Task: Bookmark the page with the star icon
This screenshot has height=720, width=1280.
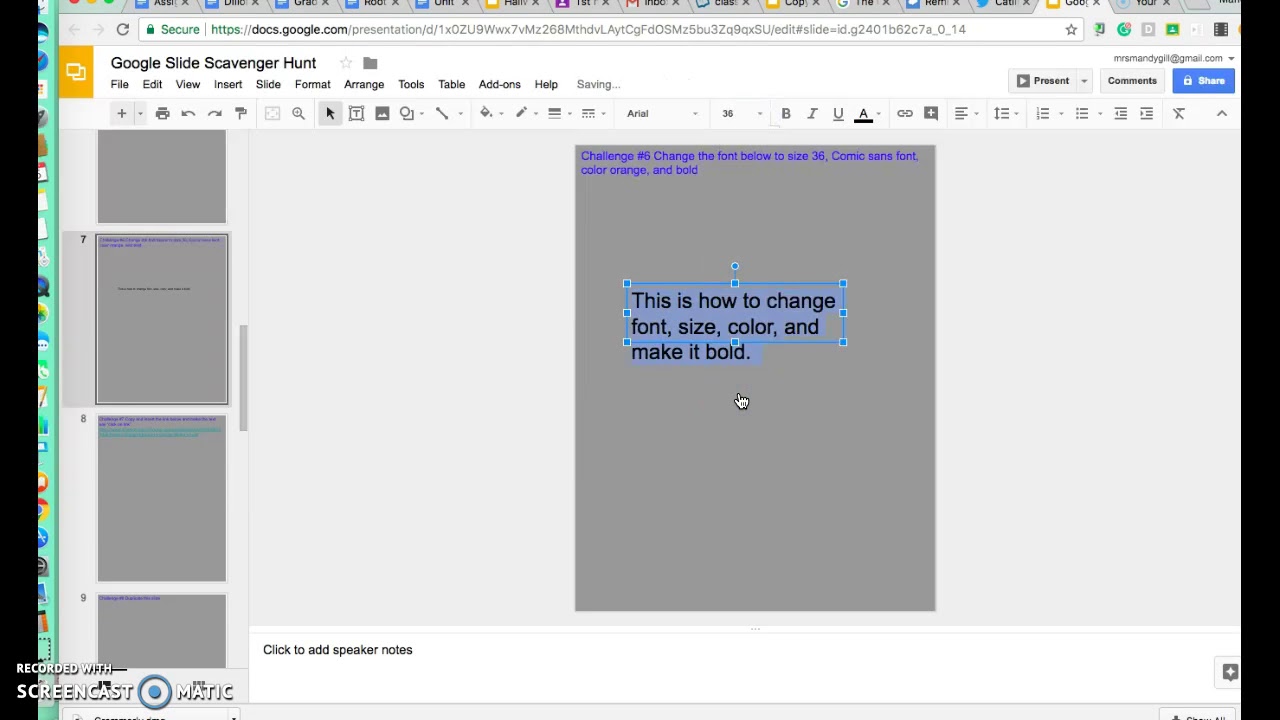Action: click(x=1071, y=29)
